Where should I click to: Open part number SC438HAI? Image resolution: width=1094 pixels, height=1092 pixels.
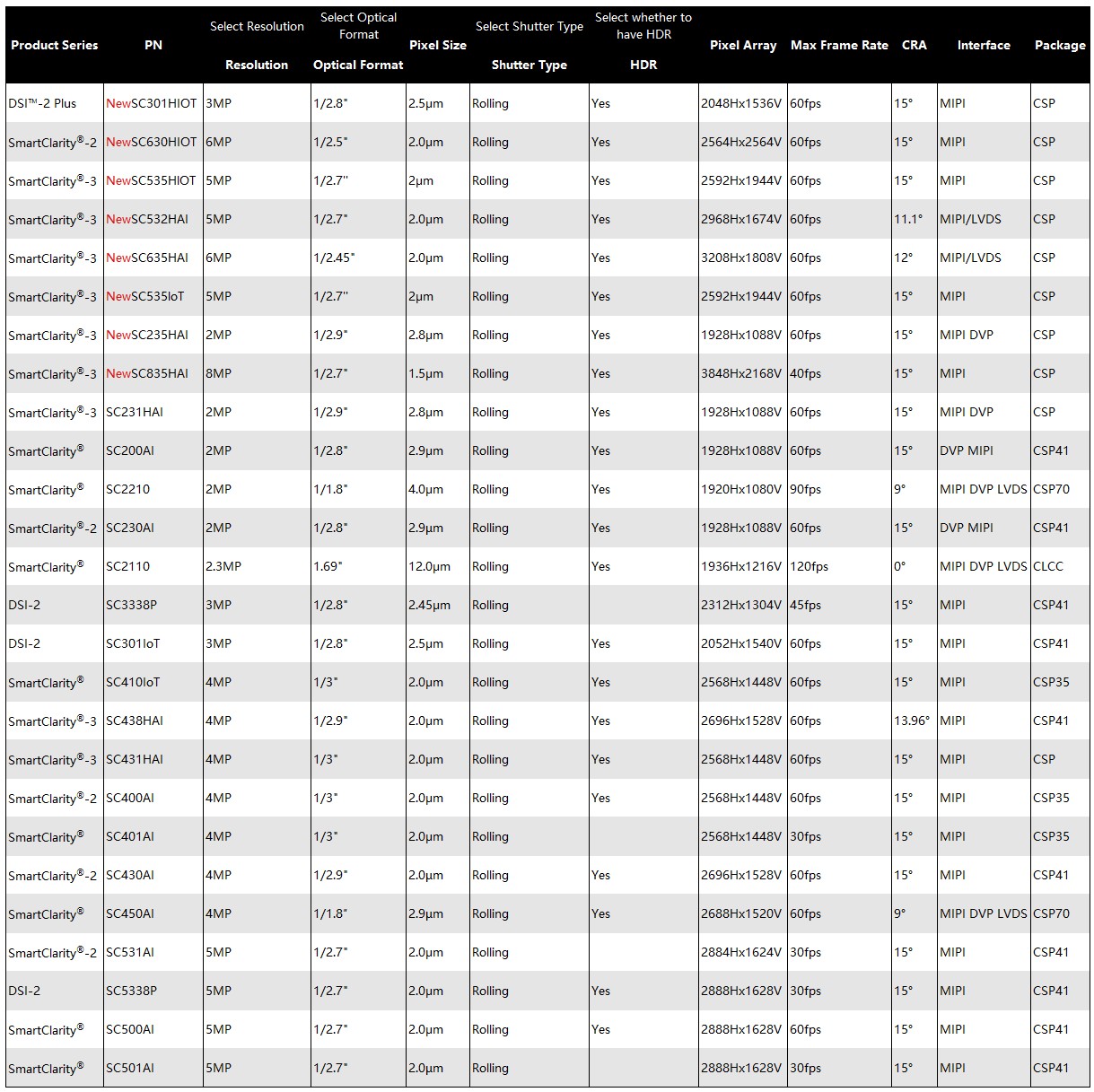pos(135,721)
